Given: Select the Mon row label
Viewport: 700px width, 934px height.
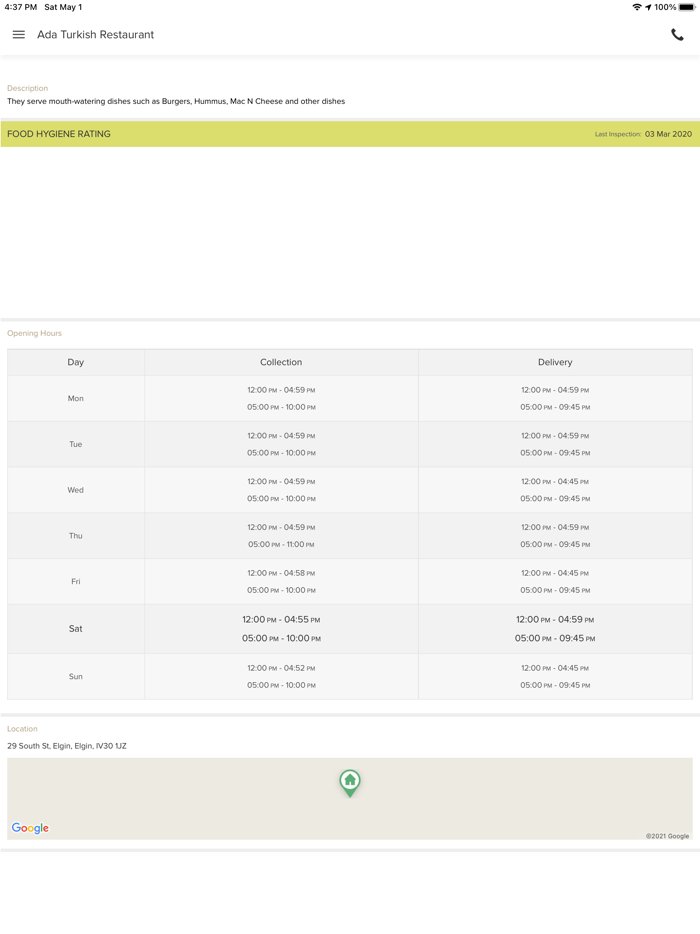Looking at the screenshot, I should 76,398.
